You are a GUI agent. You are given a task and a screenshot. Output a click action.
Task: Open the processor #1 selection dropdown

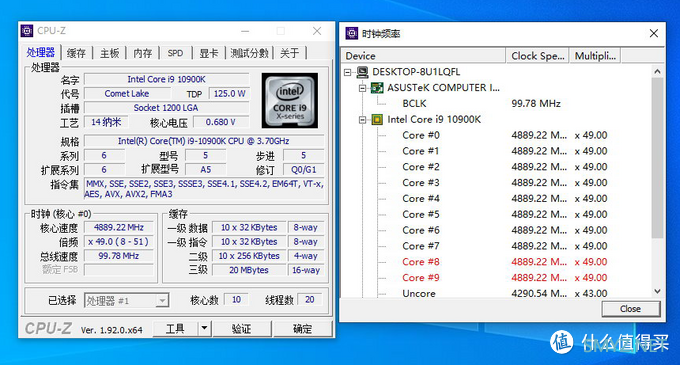coord(163,300)
